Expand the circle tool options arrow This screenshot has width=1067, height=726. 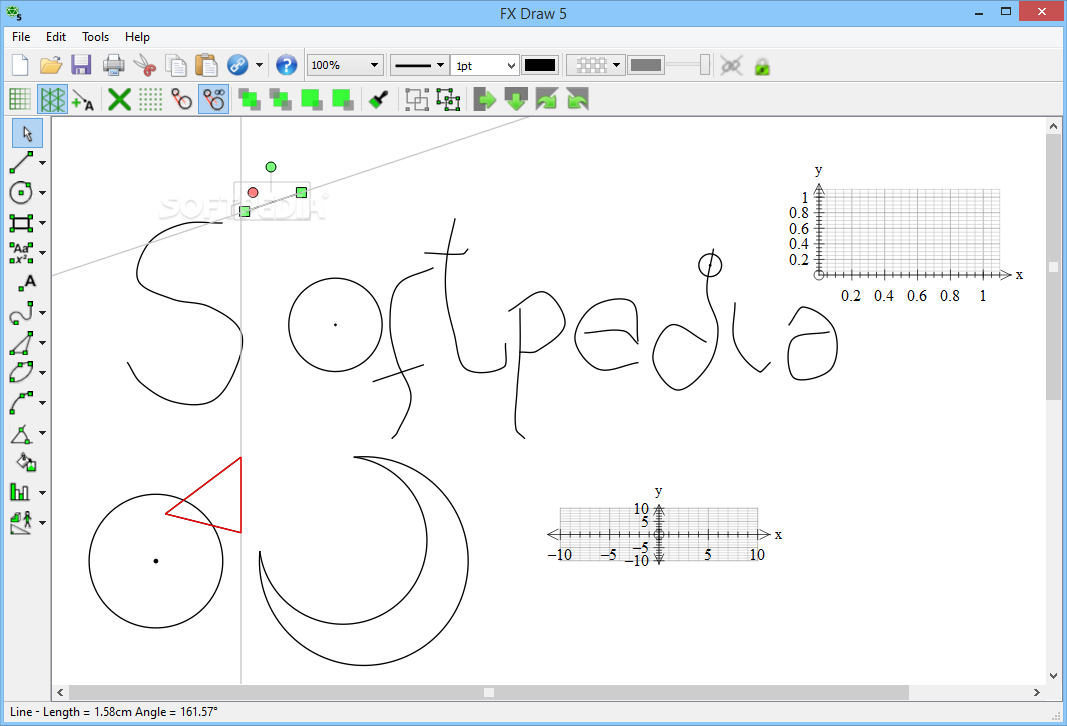(42, 193)
